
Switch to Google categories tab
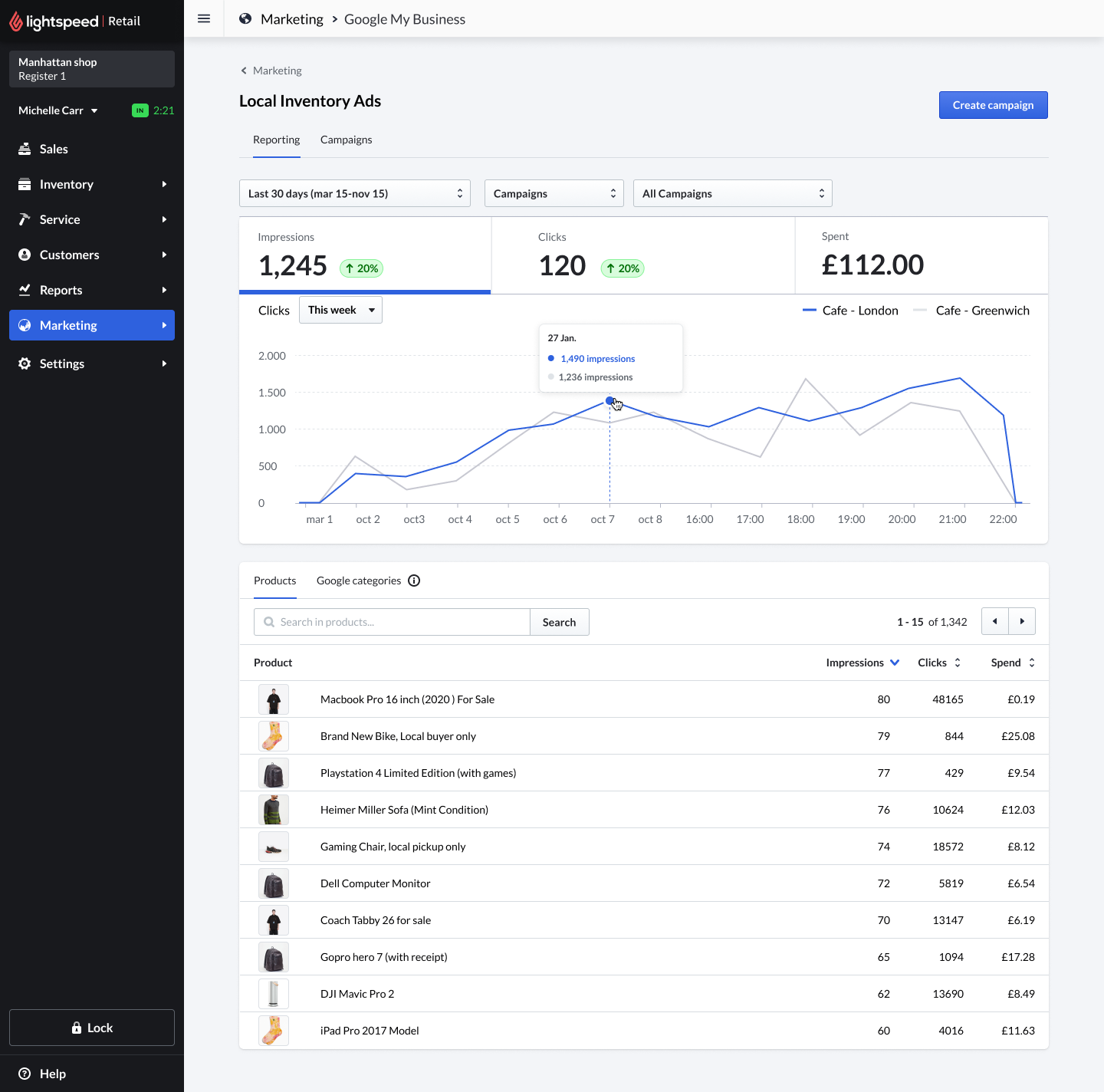pyautogui.click(x=359, y=581)
